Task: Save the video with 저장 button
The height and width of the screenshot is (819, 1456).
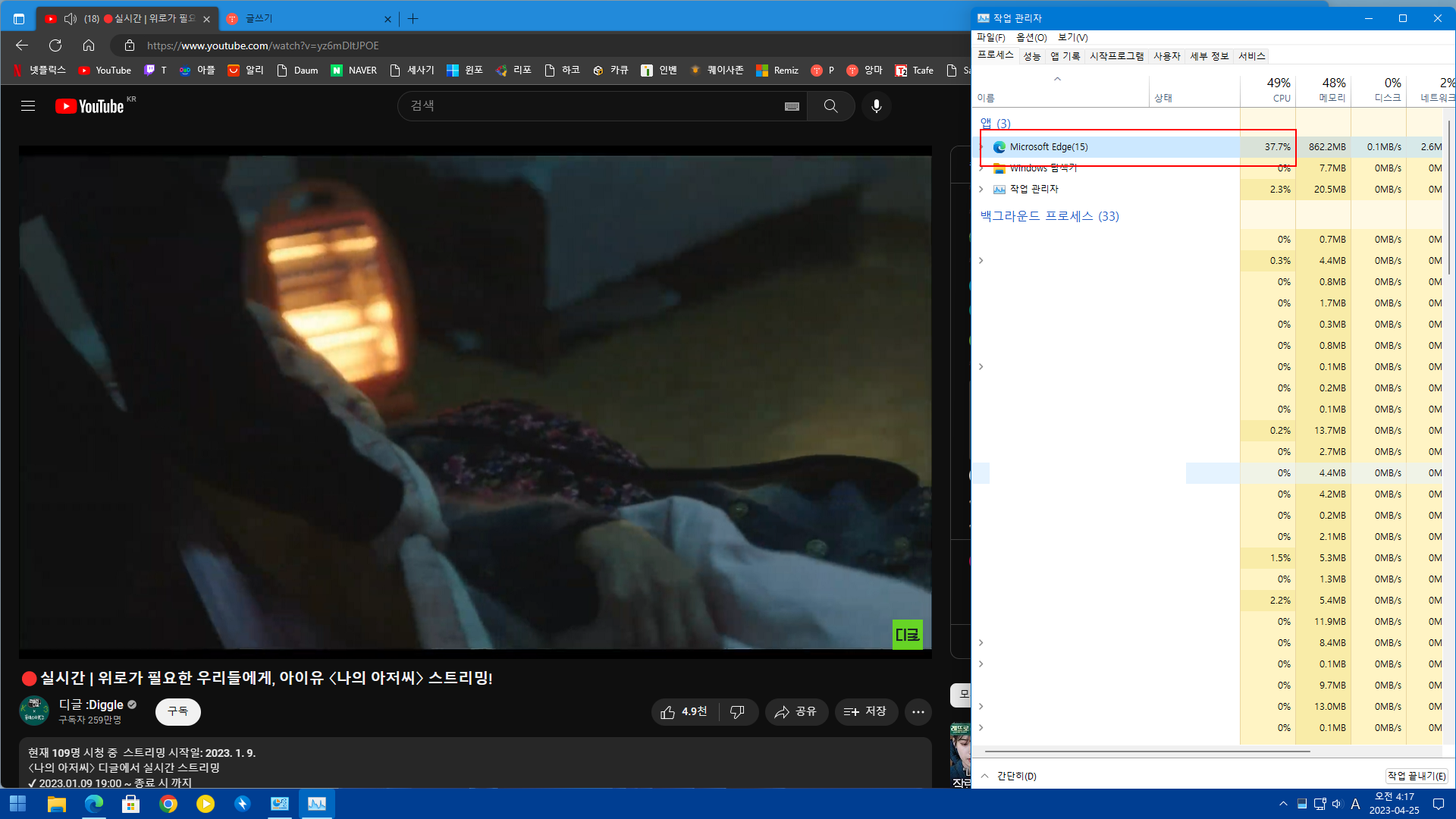Action: coord(865,711)
